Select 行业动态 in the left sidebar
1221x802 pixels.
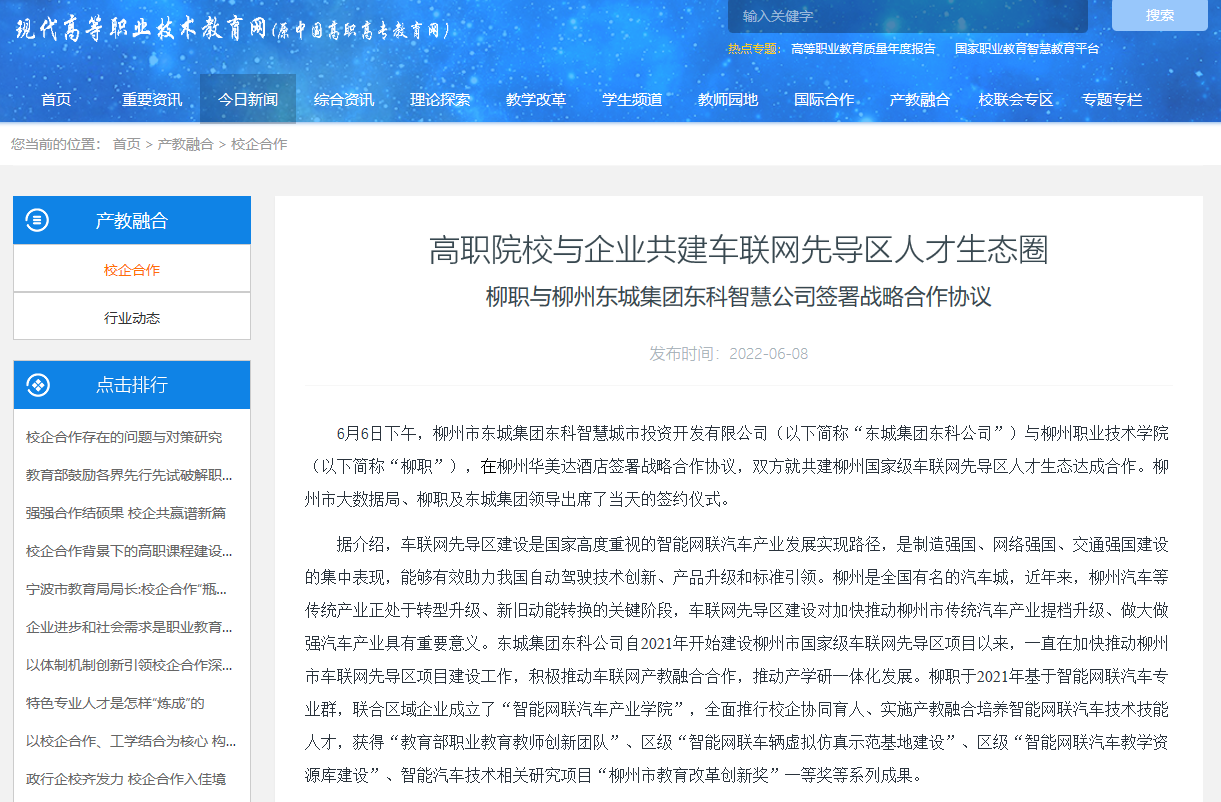[132, 318]
